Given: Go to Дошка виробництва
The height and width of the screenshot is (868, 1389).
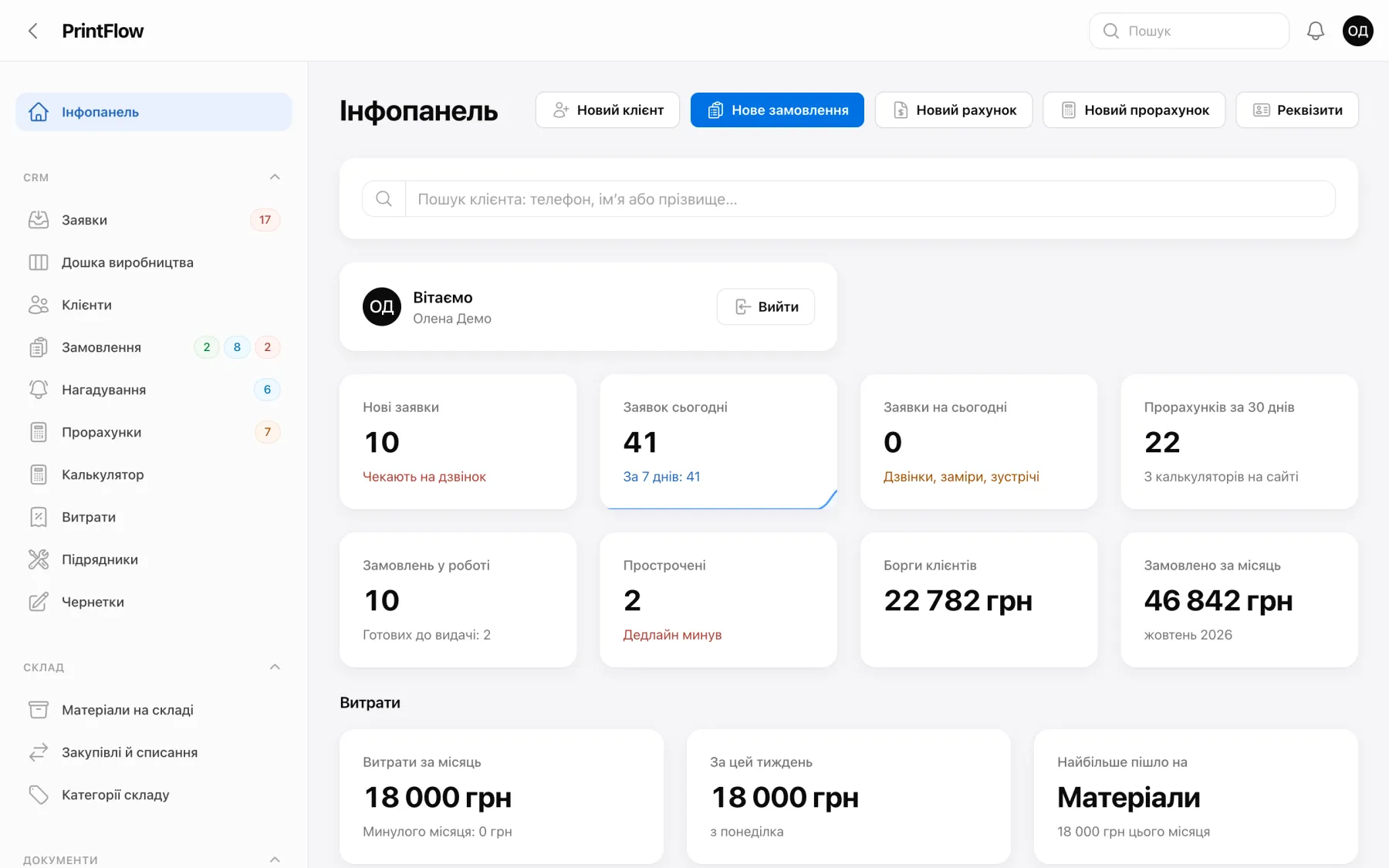Looking at the screenshot, I should pos(154,262).
